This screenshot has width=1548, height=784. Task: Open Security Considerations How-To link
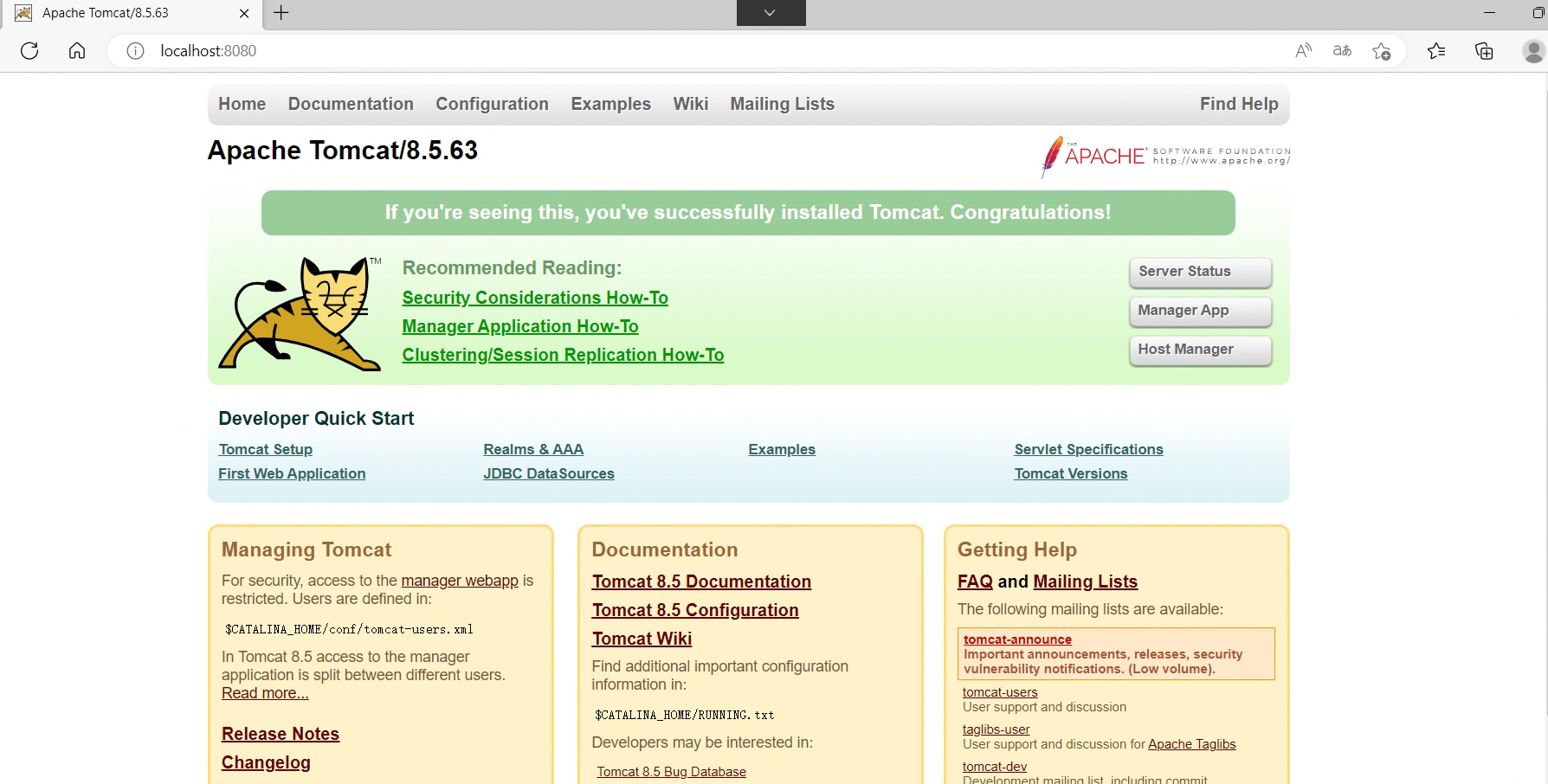[x=535, y=298]
